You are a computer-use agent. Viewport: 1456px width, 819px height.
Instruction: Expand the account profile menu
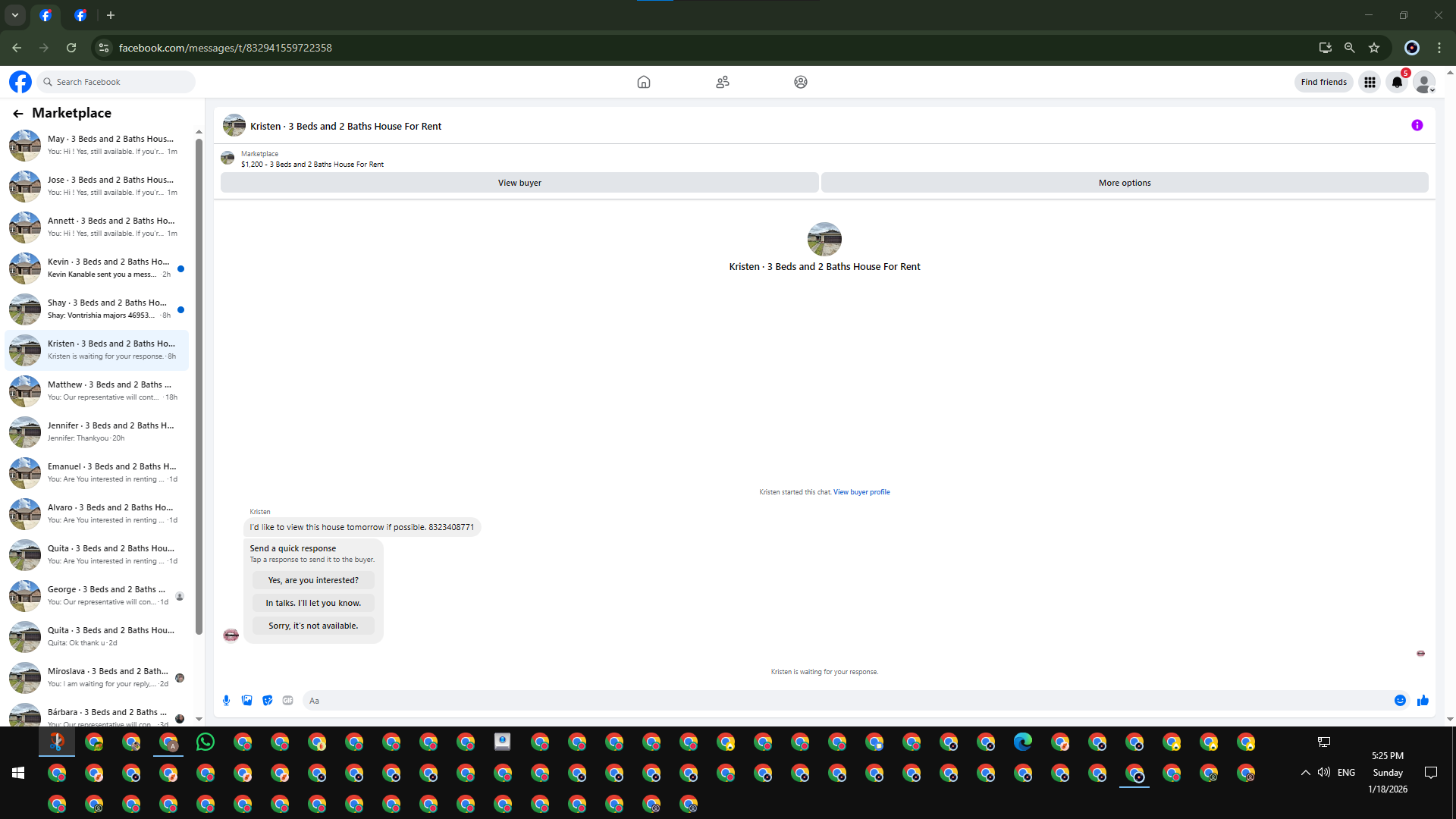(x=1424, y=82)
